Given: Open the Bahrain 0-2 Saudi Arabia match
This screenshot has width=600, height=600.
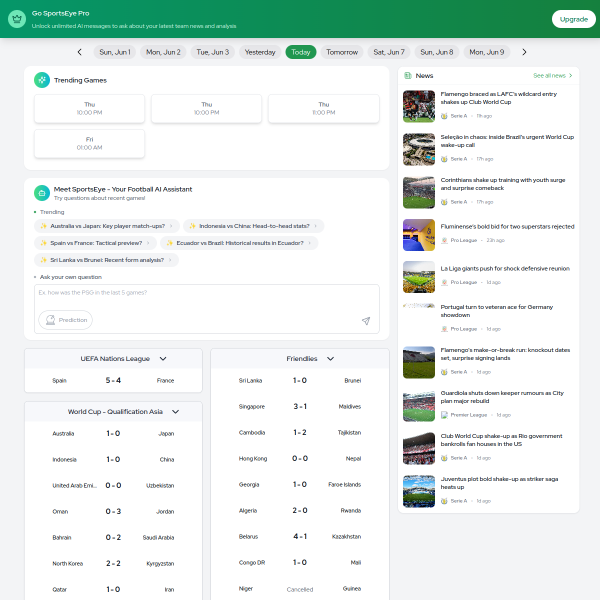Looking at the screenshot, I should [x=113, y=538].
